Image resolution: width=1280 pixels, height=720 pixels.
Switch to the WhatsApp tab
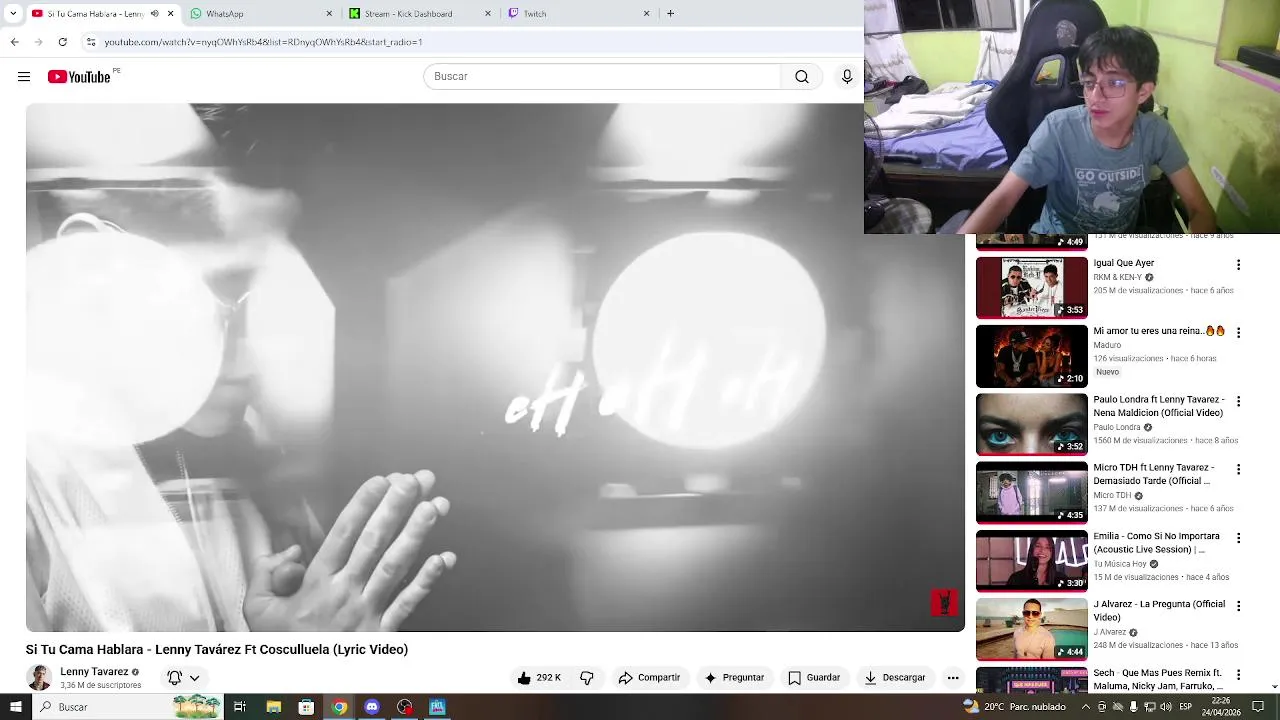[x=258, y=14]
